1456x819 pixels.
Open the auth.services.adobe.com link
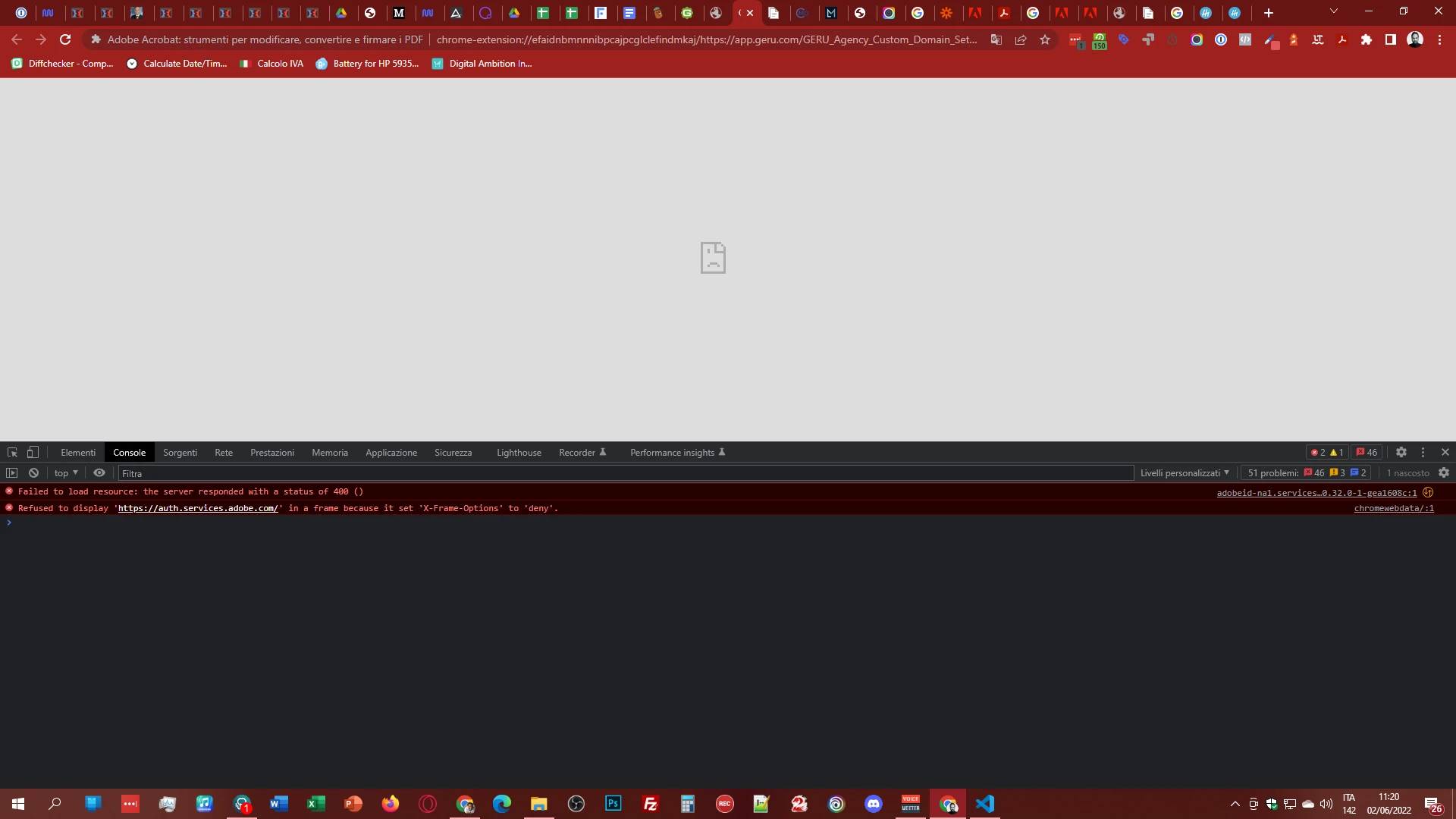[198, 508]
